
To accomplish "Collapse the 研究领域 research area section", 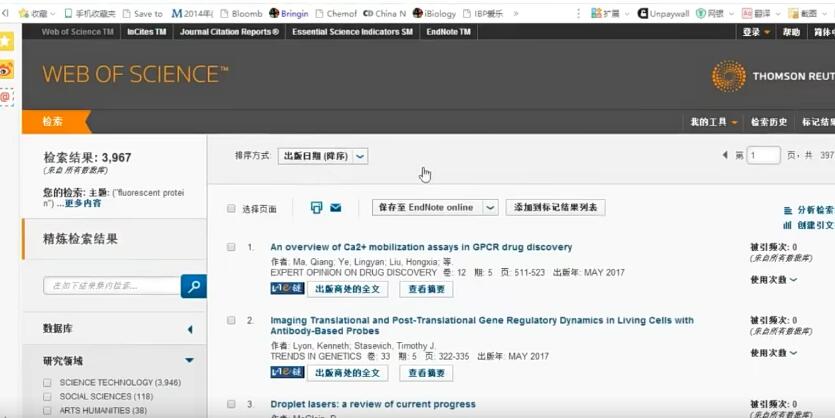I will [x=189, y=360].
